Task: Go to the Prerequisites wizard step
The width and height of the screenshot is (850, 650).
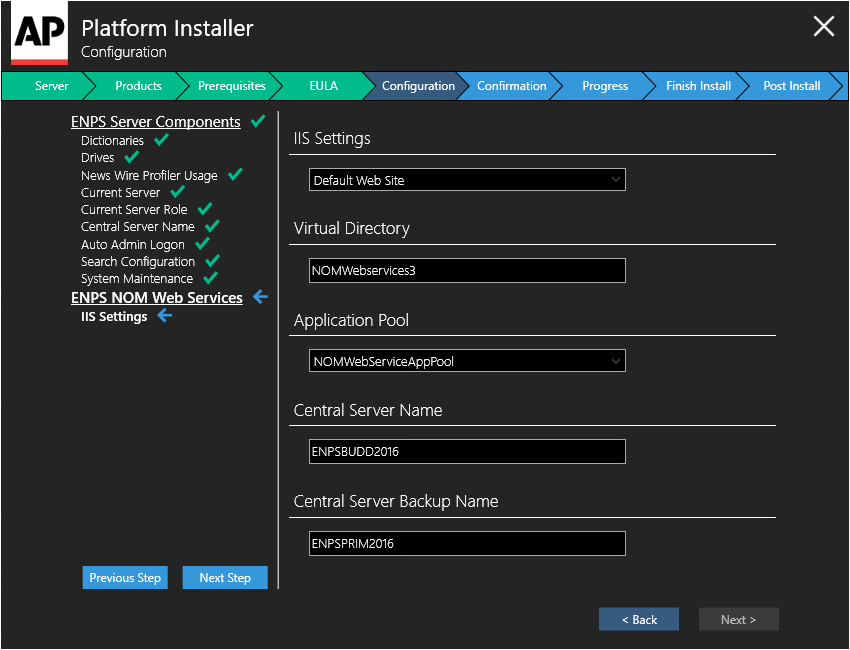Action: (x=231, y=86)
